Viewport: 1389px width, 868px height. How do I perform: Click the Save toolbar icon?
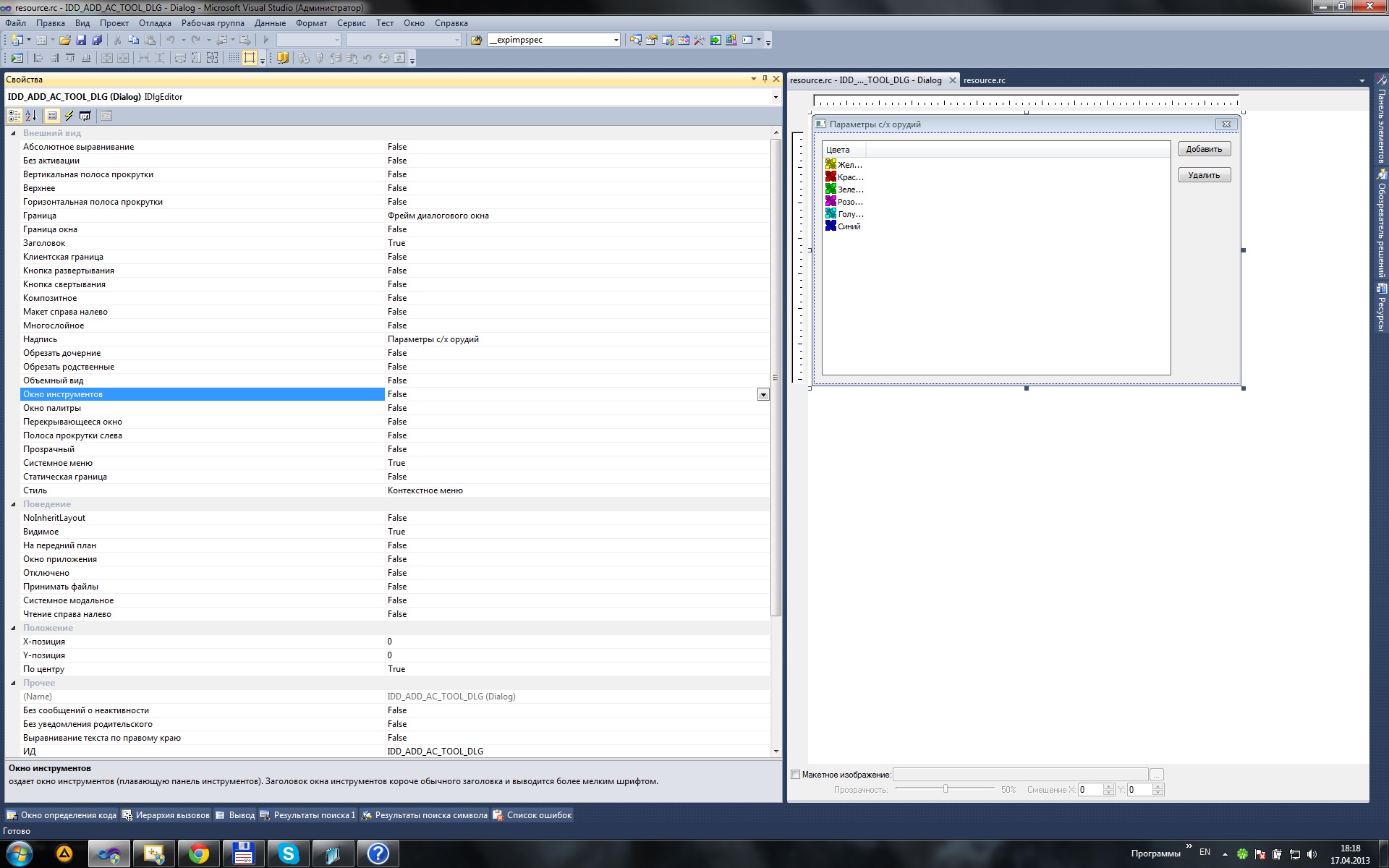pos(81,41)
